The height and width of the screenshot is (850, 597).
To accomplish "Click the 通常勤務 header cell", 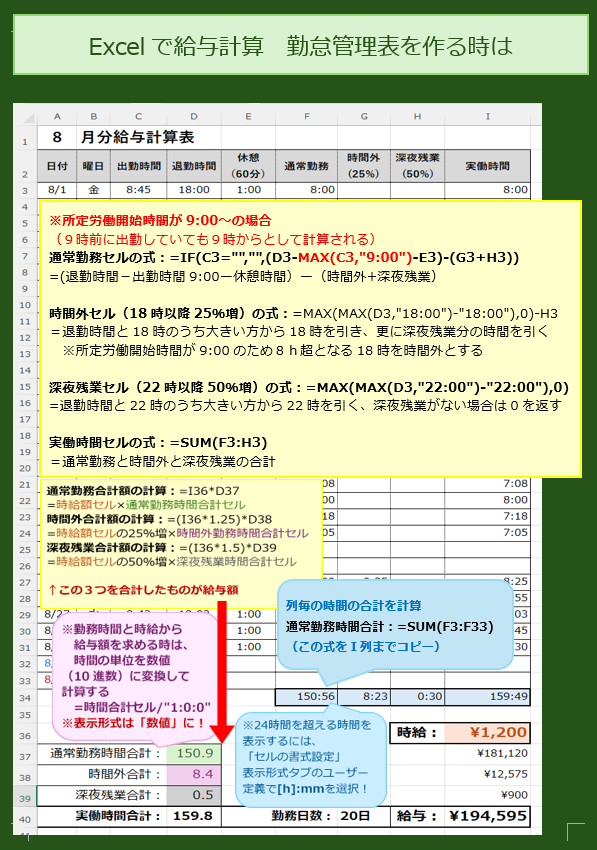I will tap(306, 166).
